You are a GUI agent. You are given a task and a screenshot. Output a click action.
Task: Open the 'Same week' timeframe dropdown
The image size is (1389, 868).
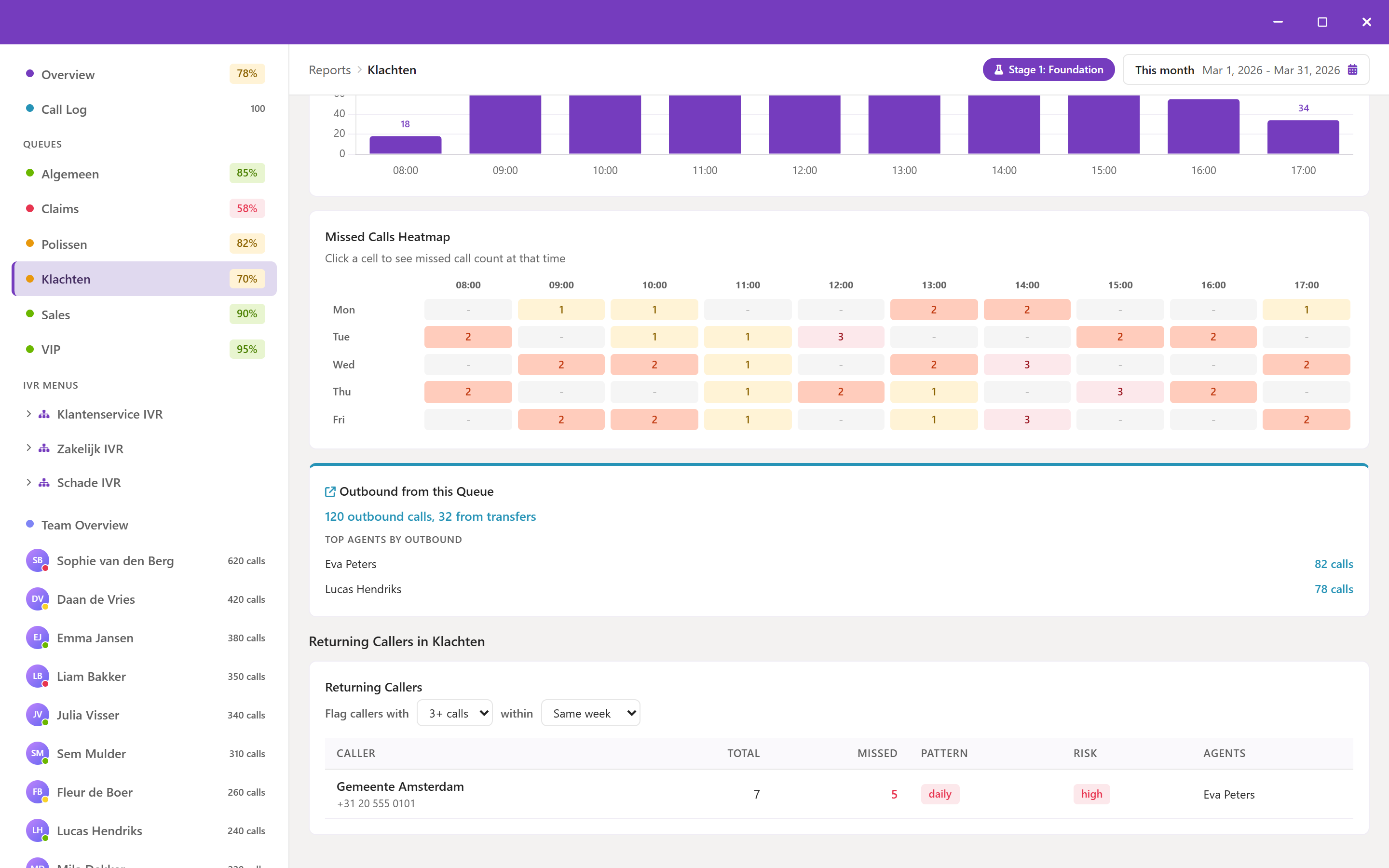point(591,713)
